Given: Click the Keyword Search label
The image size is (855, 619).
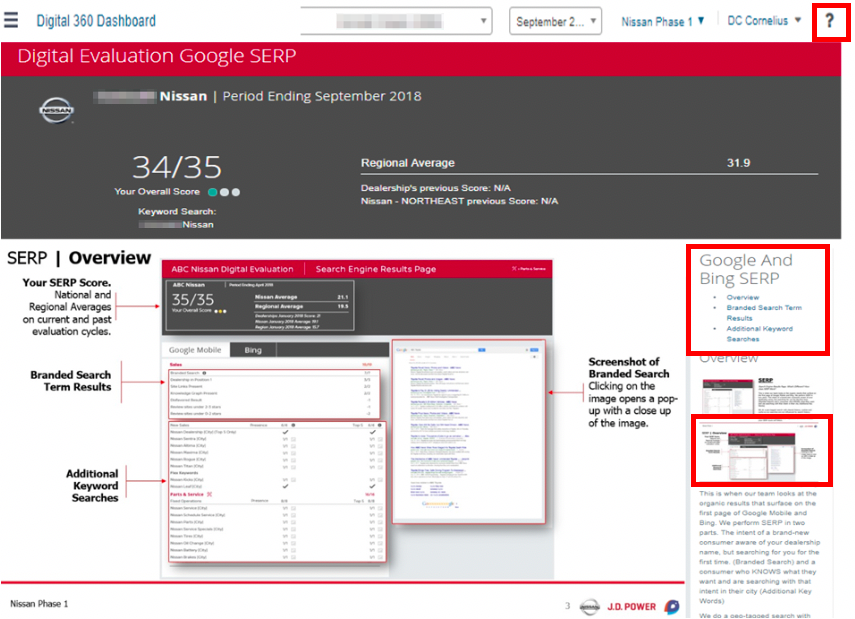Looking at the screenshot, I should 177,211.
